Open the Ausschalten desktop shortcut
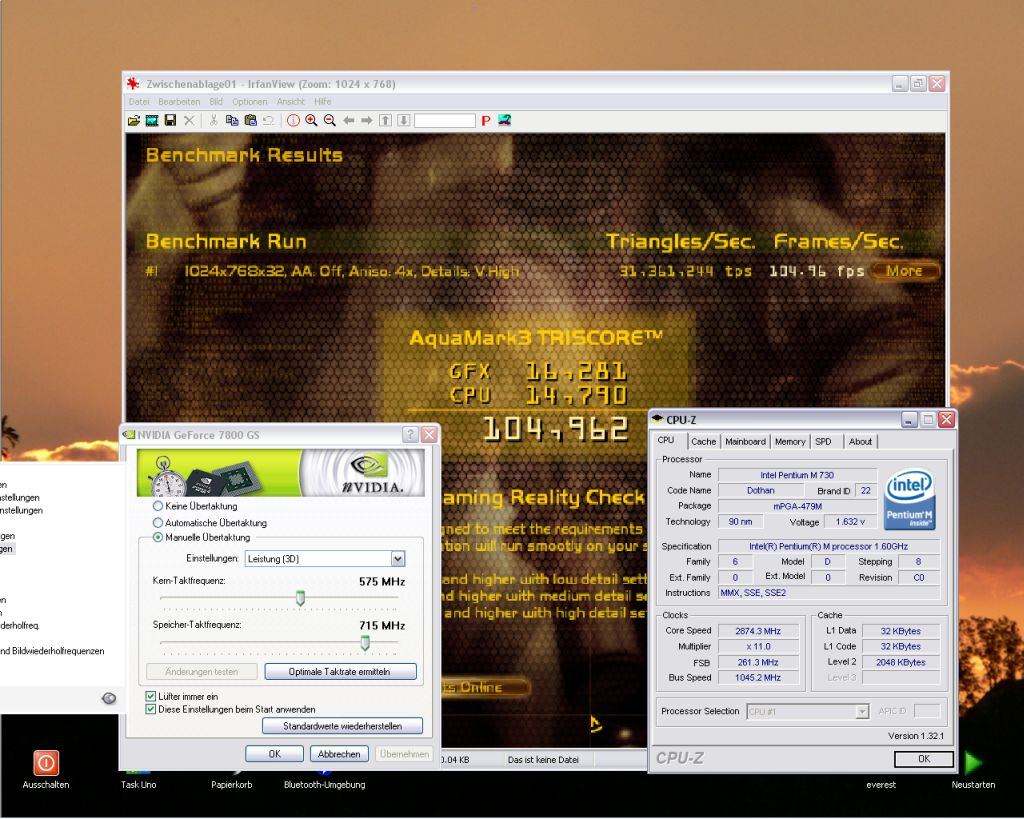This screenshot has width=1024, height=819. 46,769
